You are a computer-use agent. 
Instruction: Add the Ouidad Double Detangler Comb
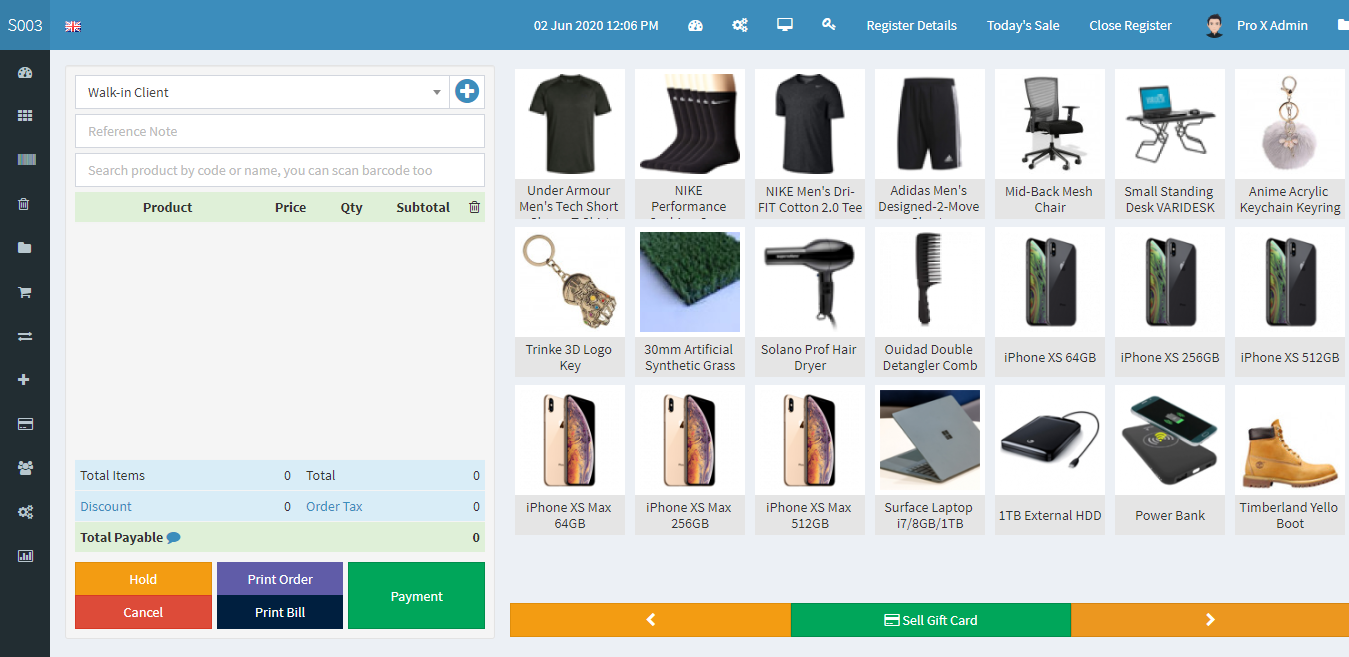click(x=930, y=302)
